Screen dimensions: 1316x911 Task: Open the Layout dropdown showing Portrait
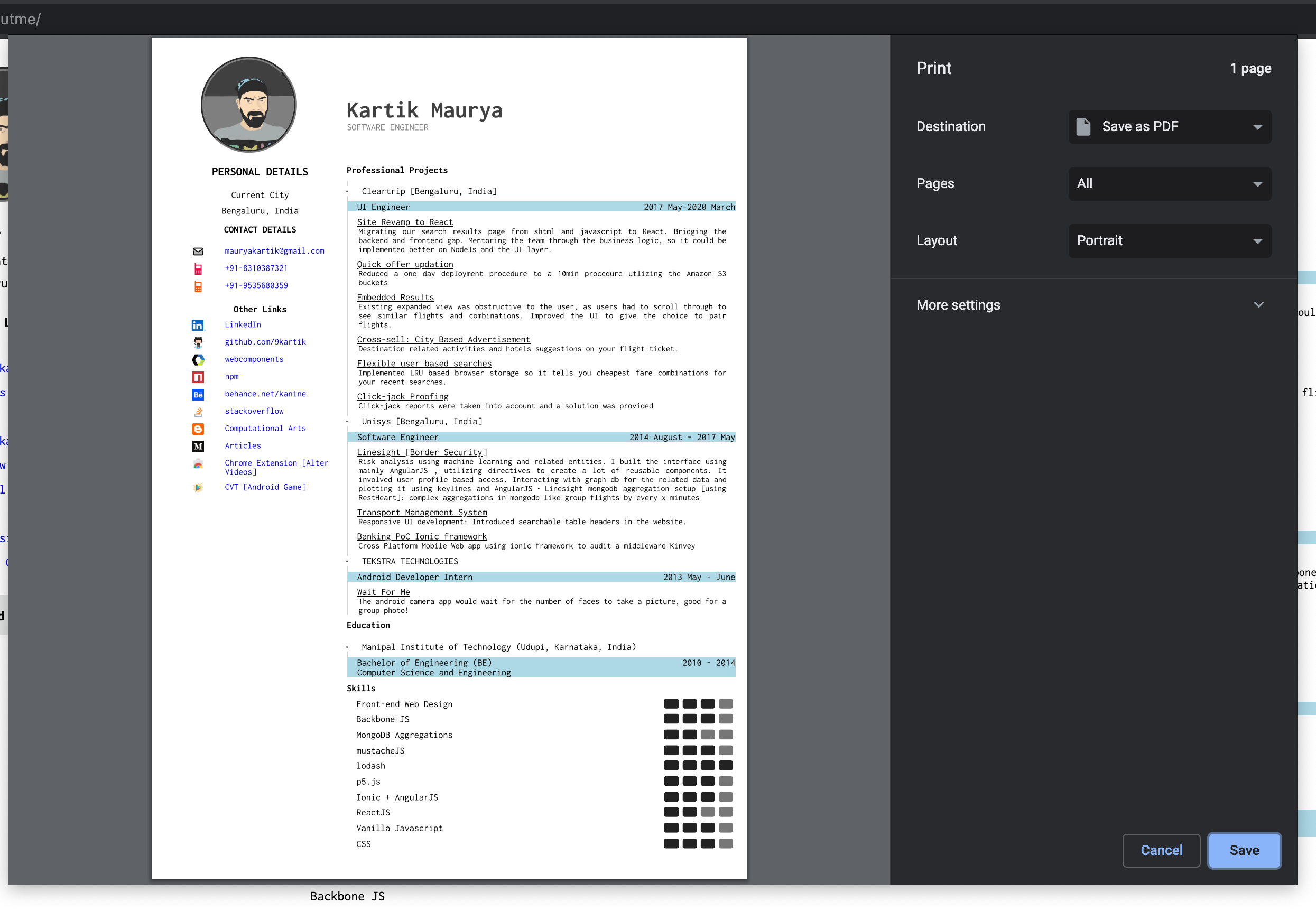point(1169,241)
